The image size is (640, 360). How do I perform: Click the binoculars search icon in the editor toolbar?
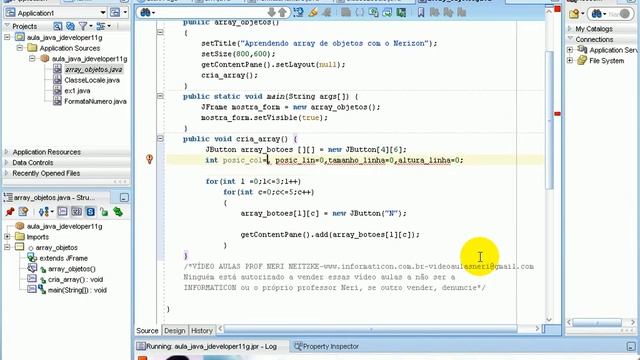pos(147,13)
